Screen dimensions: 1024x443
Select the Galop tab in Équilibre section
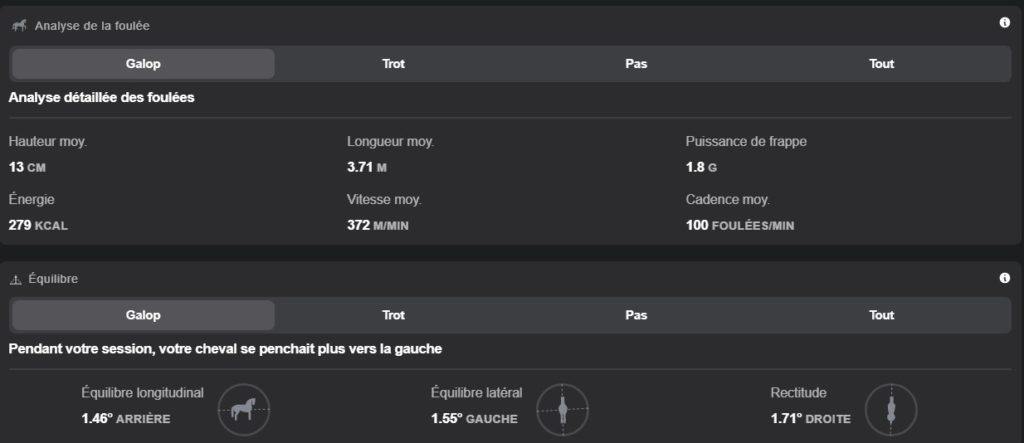pyautogui.click(x=143, y=315)
